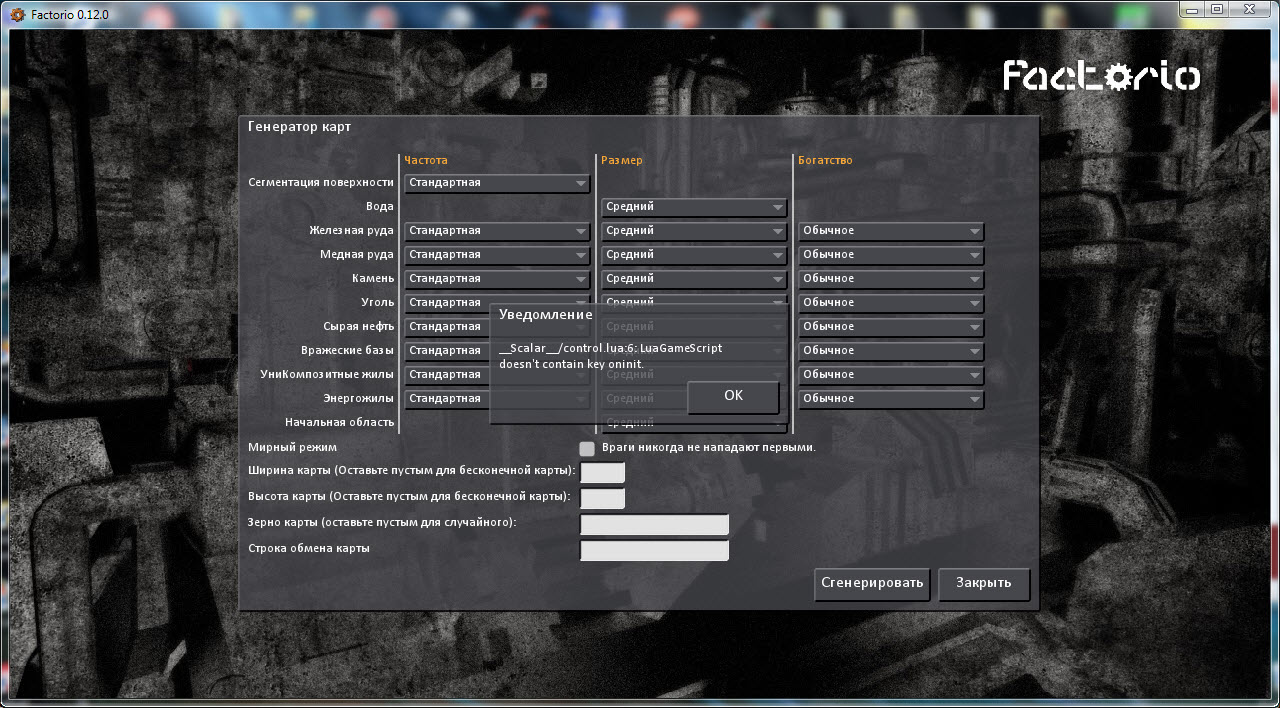This screenshot has width=1280, height=708.
Task: Toggle the Мирный режим checkbox
Action: (587, 448)
